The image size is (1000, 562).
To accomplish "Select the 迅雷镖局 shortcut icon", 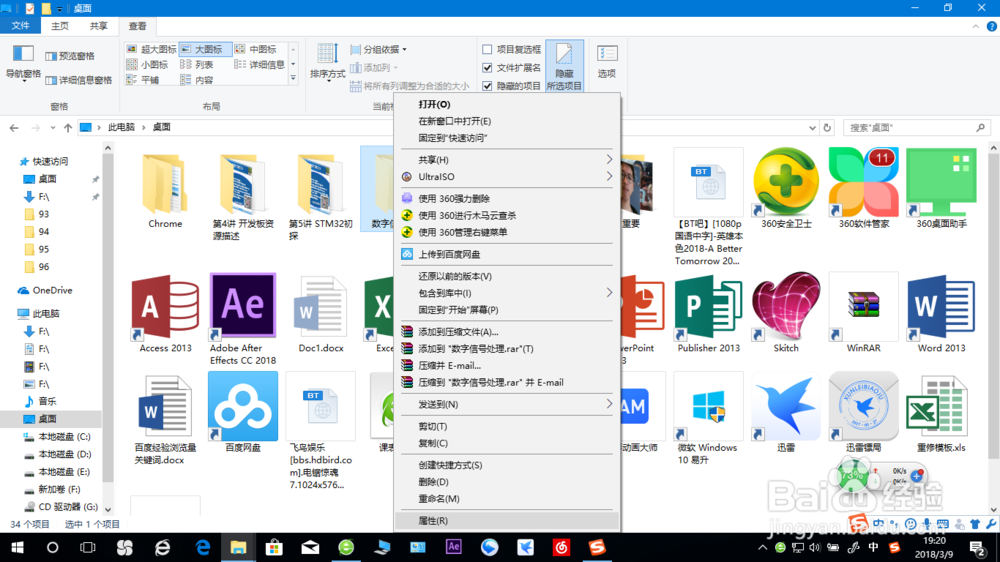I will pyautogui.click(x=864, y=406).
